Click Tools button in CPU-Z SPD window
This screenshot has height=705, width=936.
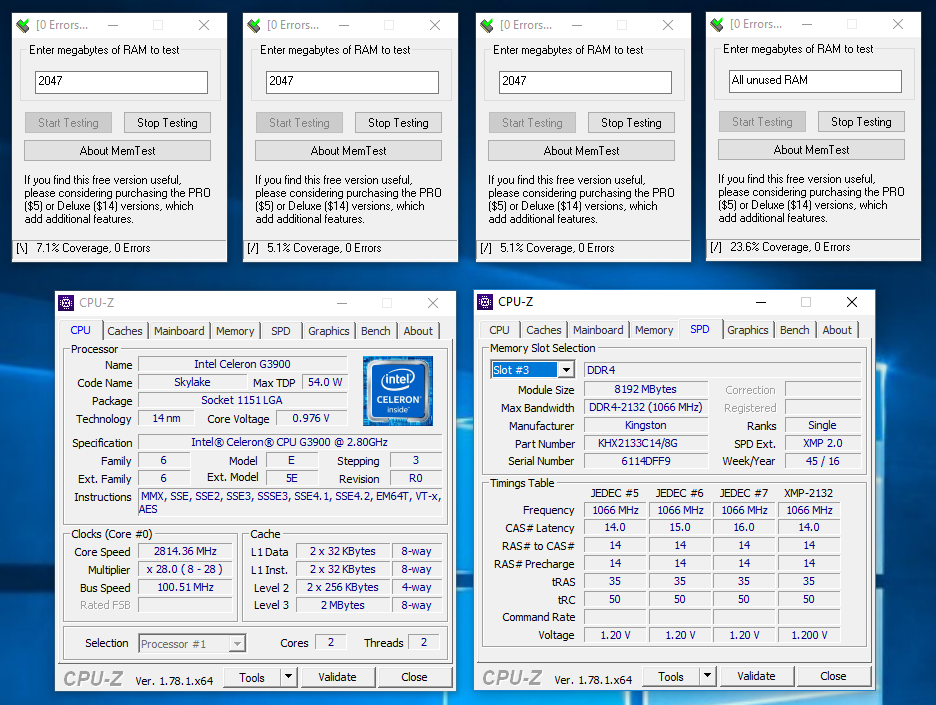(671, 676)
